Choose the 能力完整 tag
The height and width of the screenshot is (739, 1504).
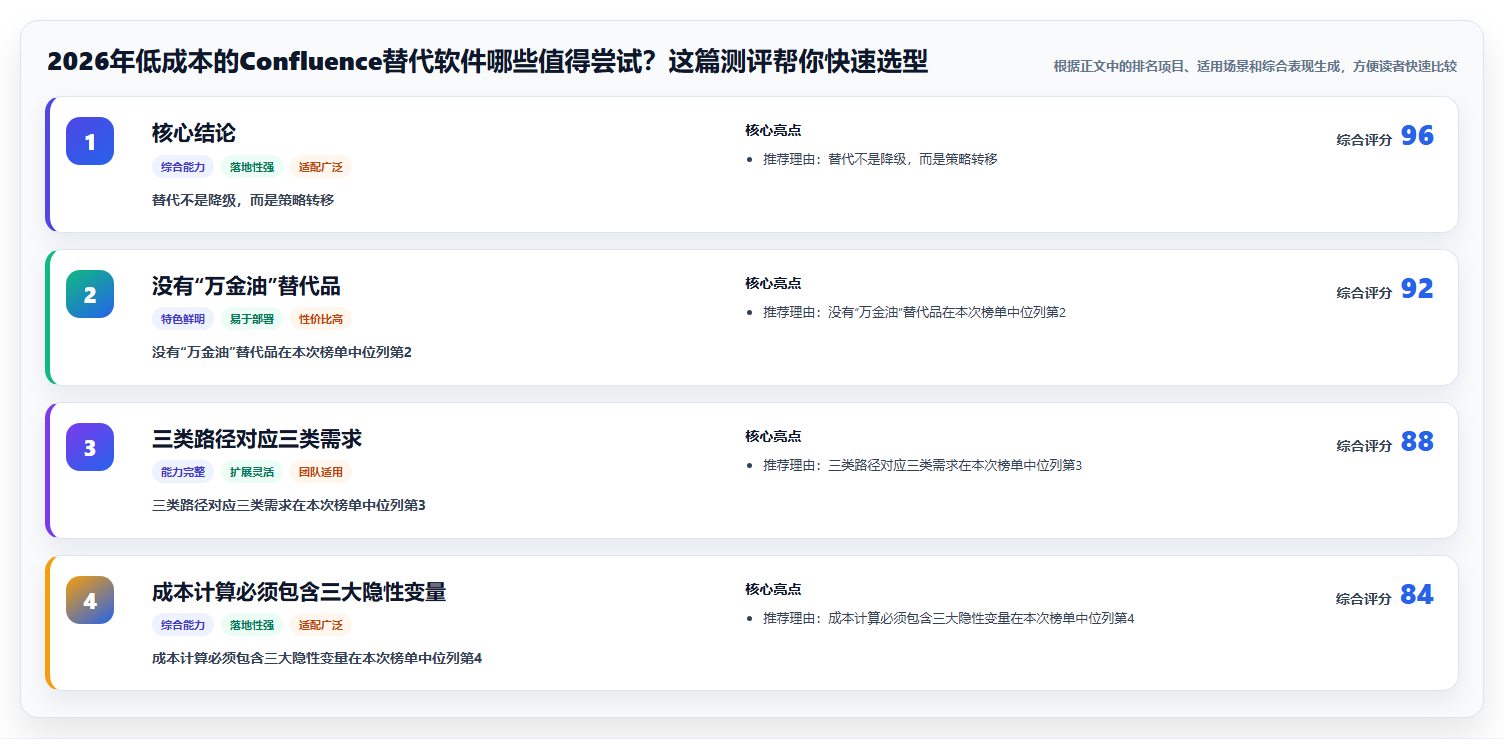(183, 472)
